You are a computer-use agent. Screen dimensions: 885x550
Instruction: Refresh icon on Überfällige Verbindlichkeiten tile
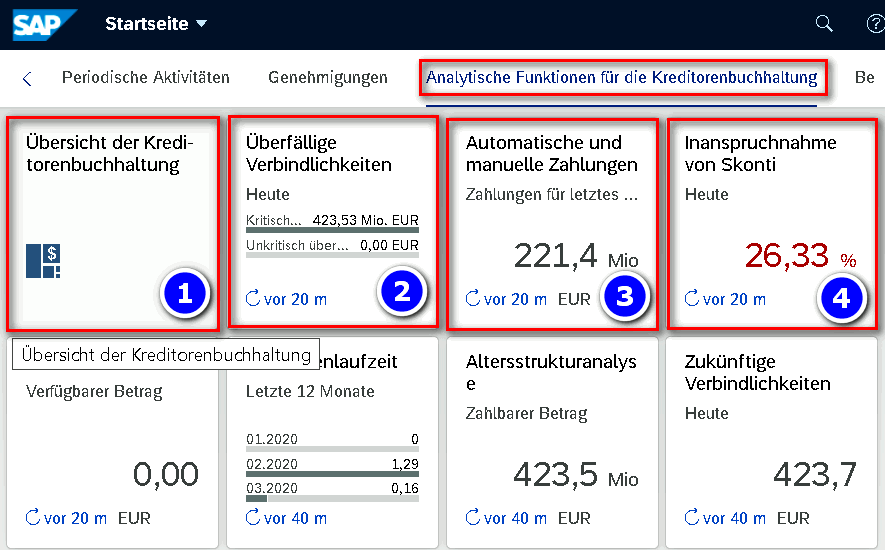pyautogui.click(x=253, y=298)
